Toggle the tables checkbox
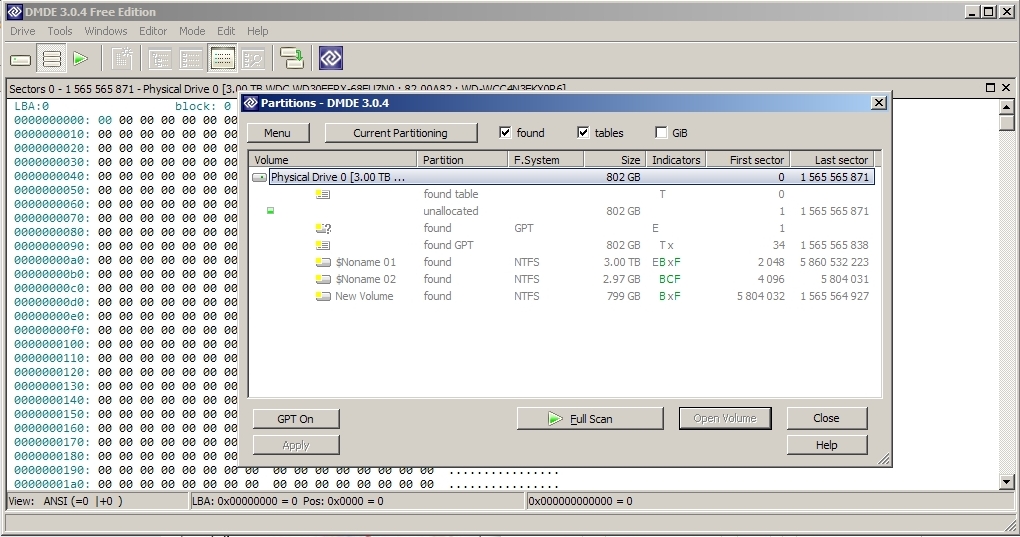The image size is (1020, 537). pos(583,132)
